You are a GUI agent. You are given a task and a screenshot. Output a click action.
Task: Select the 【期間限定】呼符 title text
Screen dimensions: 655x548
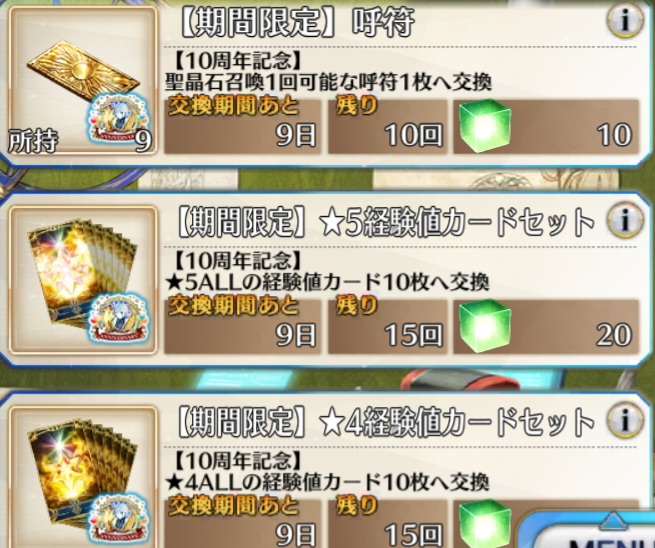[295, 22]
